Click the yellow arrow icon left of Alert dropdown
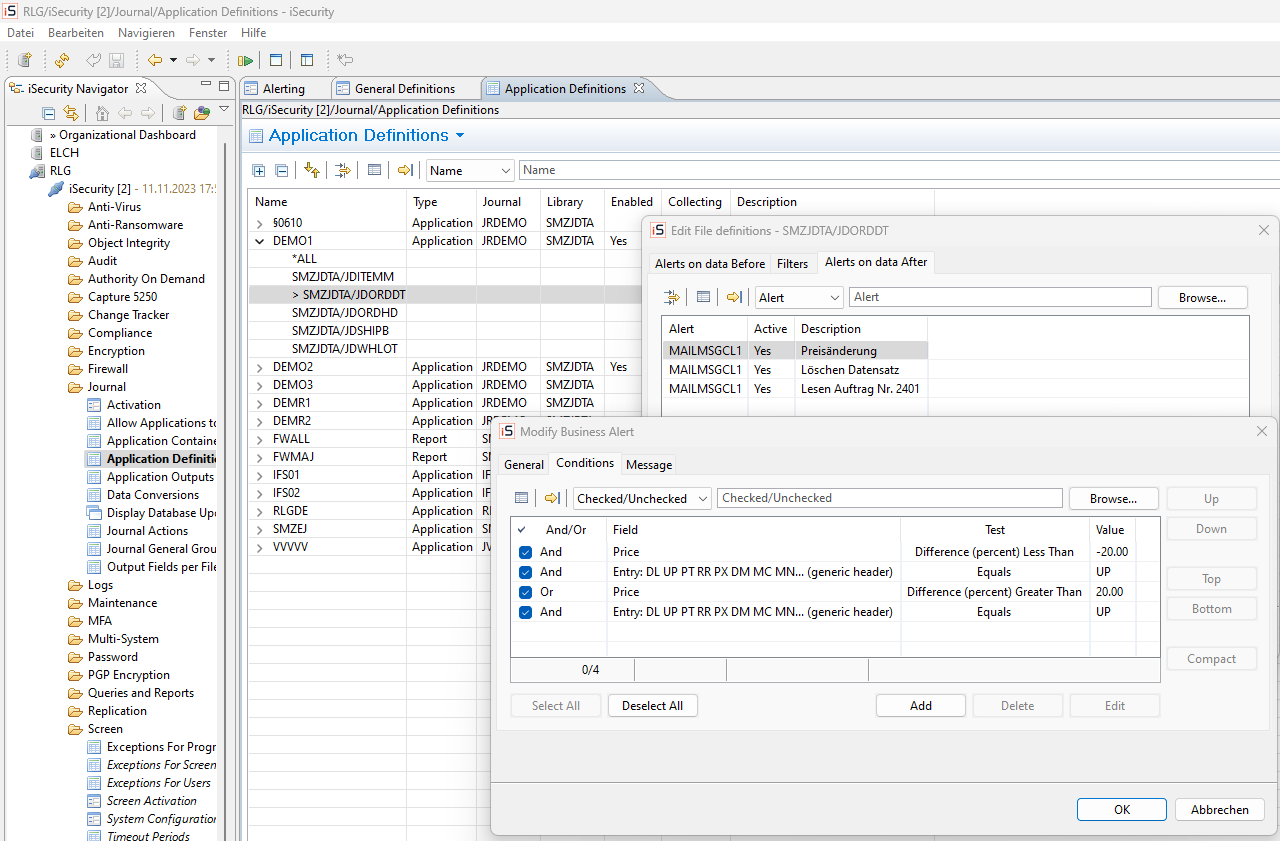The height and width of the screenshot is (841, 1280). [x=734, y=297]
